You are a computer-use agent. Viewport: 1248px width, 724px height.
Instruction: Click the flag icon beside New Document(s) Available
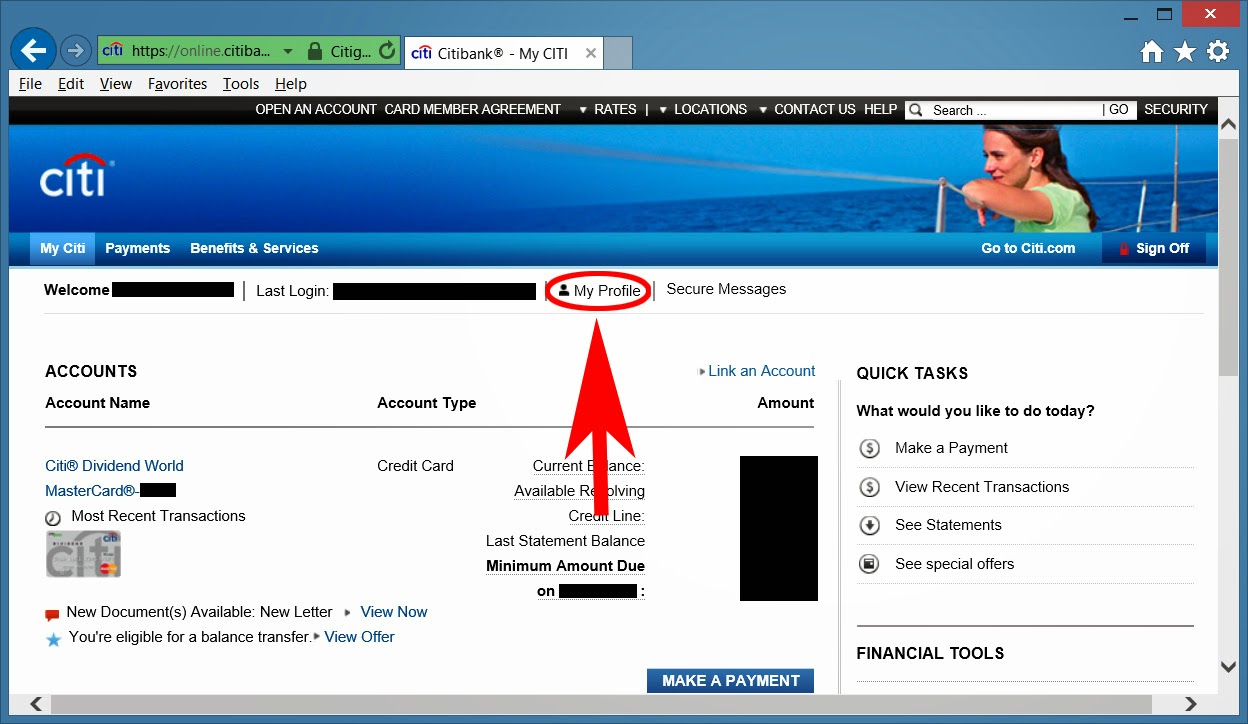pyautogui.click(x=51, y=612)
